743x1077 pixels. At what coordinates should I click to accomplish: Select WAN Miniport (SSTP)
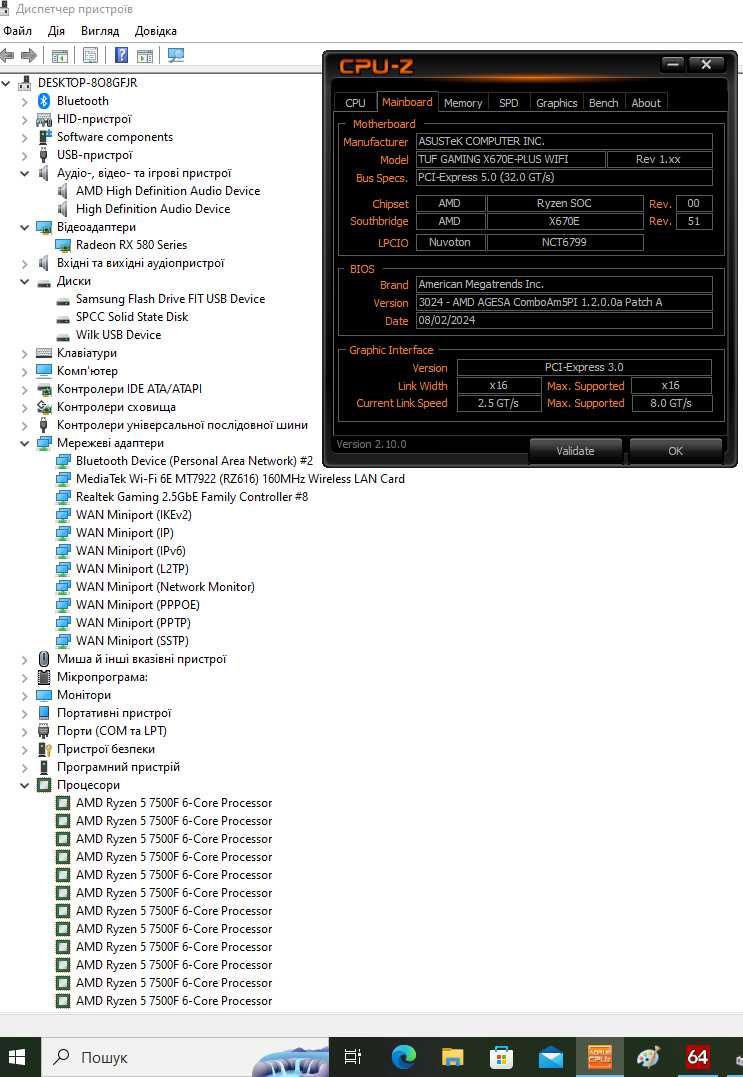tap(133, 640)
